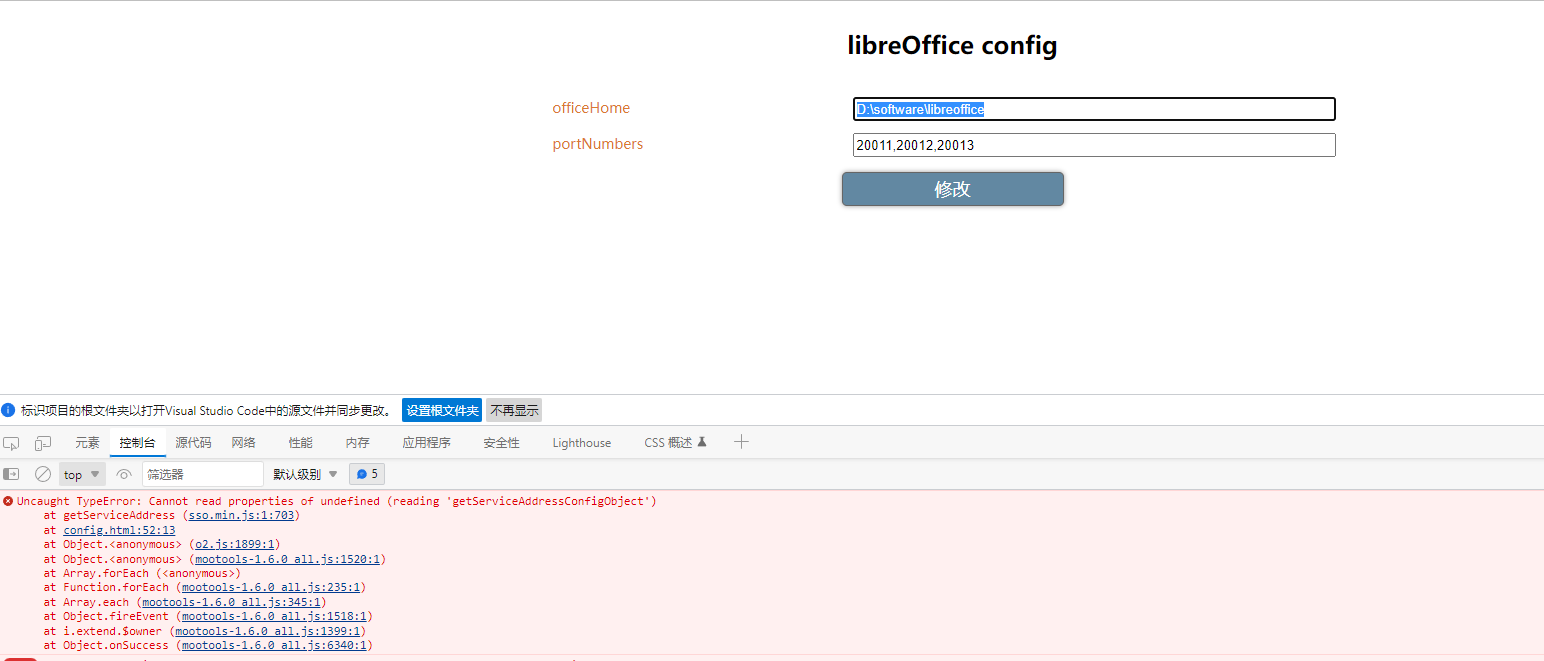Create a live expression with eye icon

(124, 474)
